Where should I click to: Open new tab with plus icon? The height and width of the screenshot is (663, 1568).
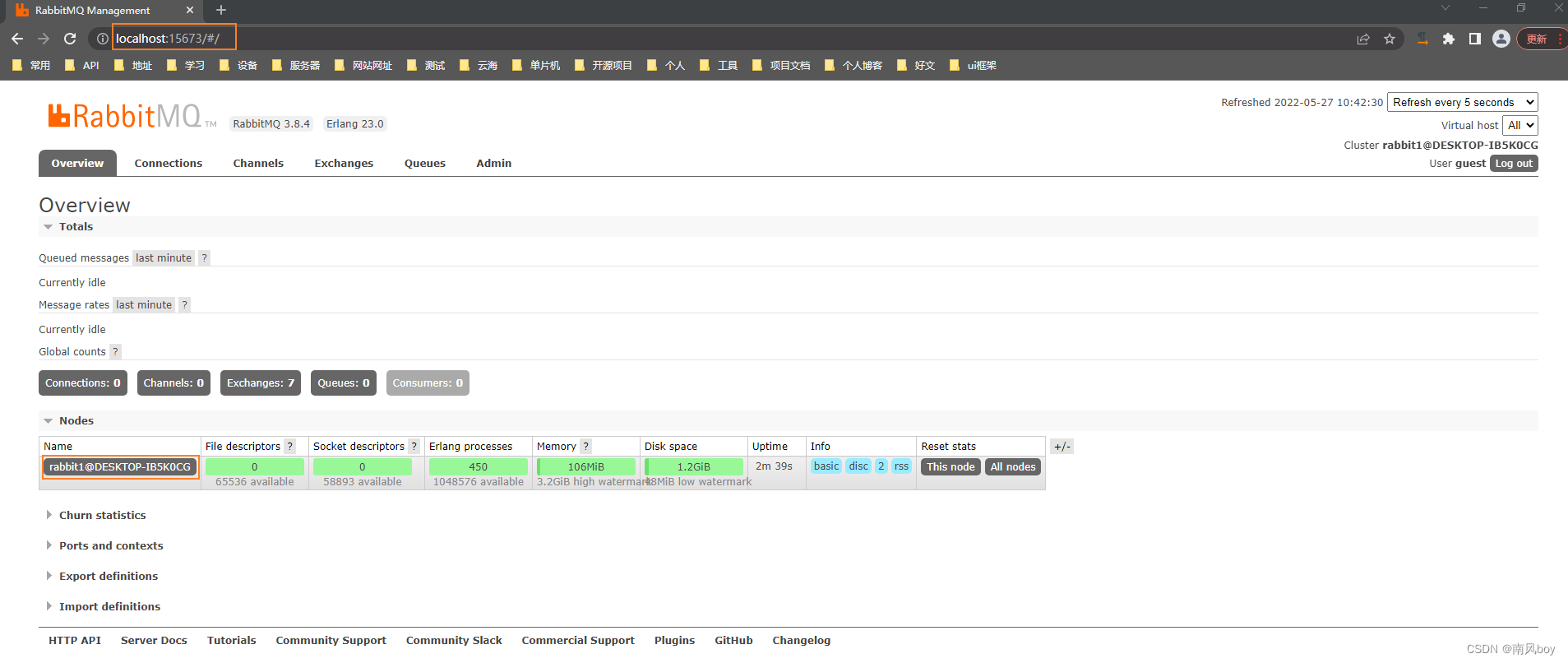220,10
